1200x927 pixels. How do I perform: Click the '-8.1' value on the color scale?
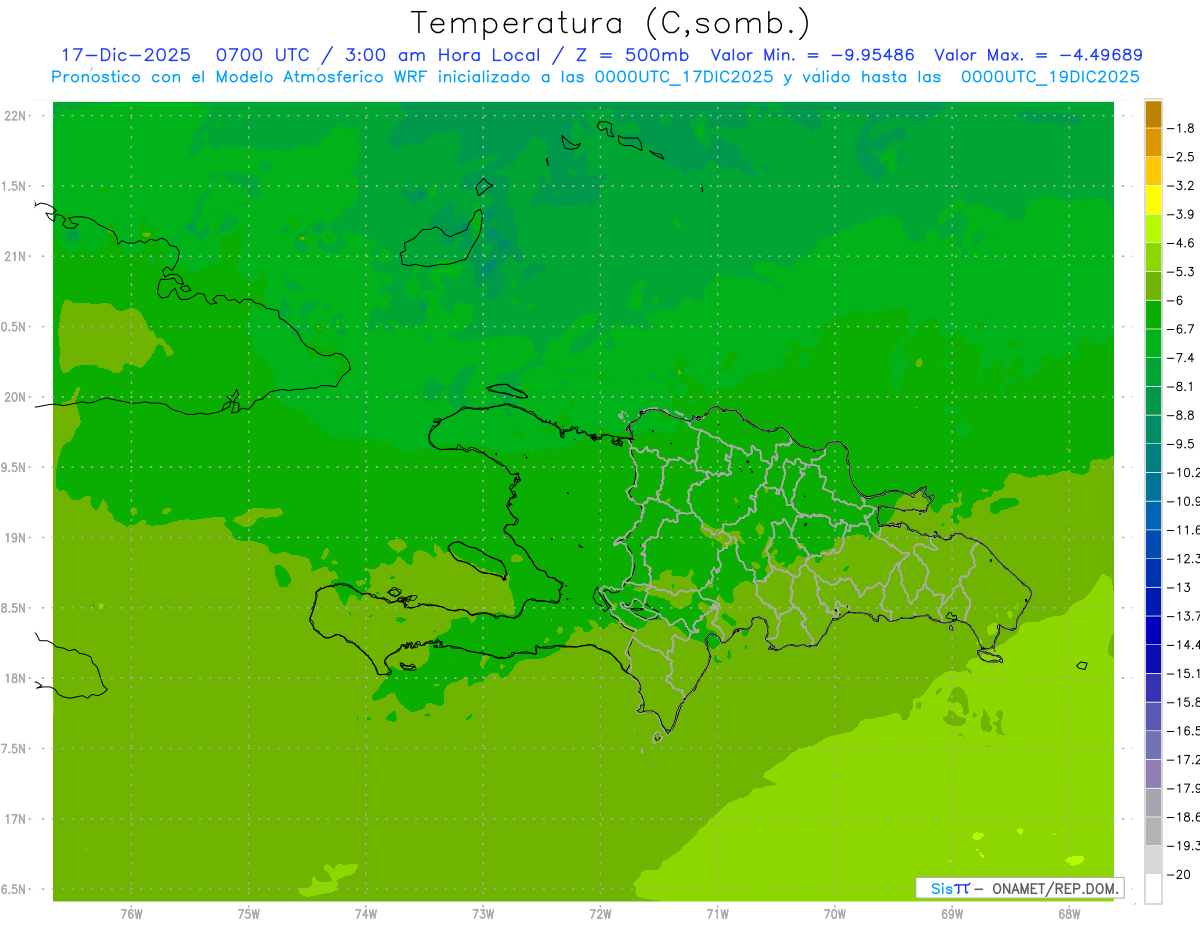click(x=1181, y=386)
